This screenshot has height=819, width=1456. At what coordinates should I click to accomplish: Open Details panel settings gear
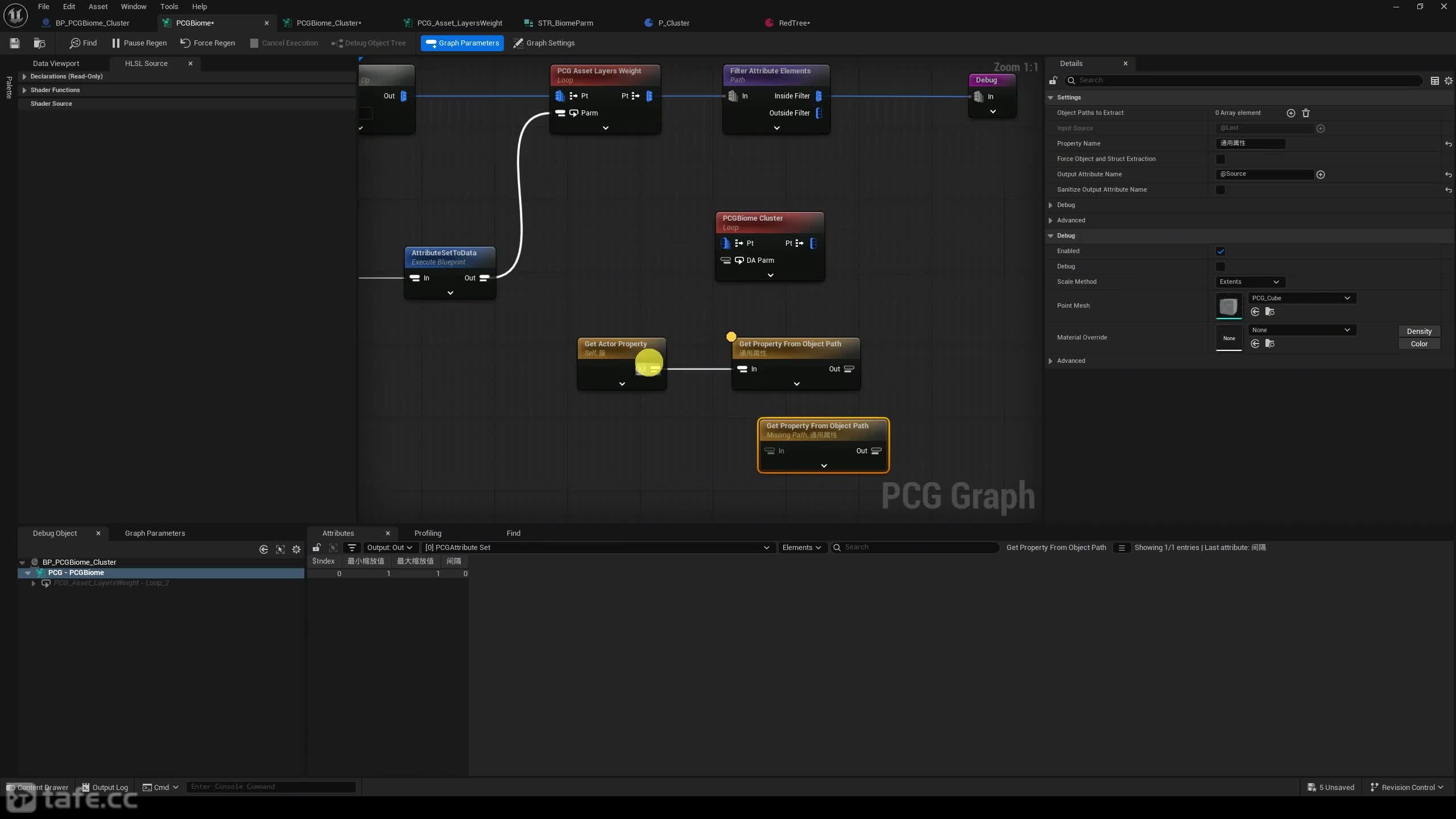point(1448,81)
